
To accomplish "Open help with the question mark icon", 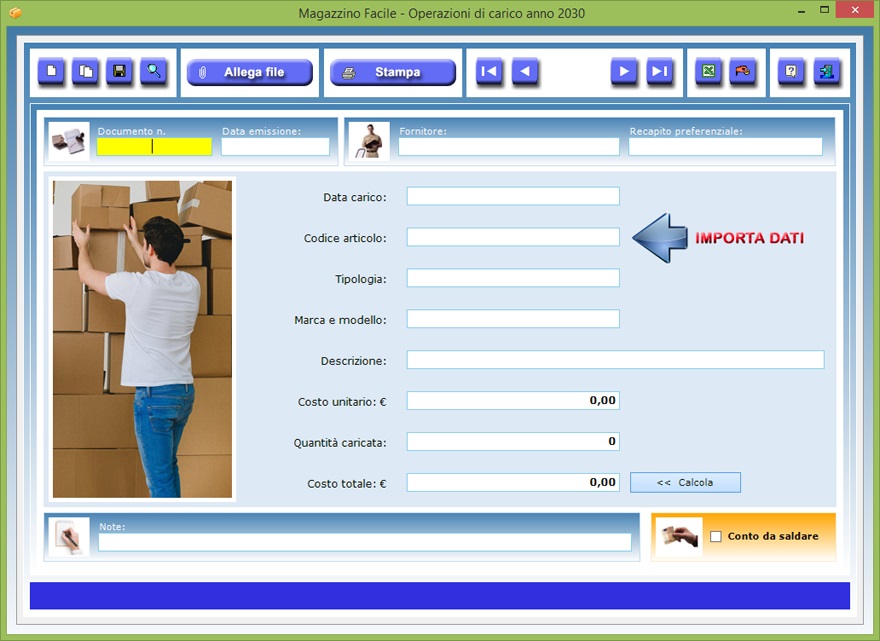I will [791, 71].
